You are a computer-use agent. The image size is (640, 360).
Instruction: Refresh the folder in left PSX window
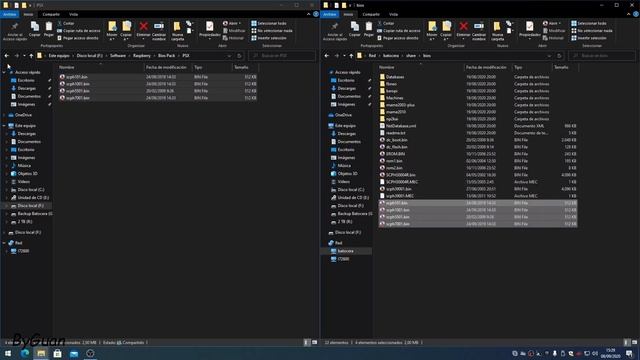[x=239, y=56]
